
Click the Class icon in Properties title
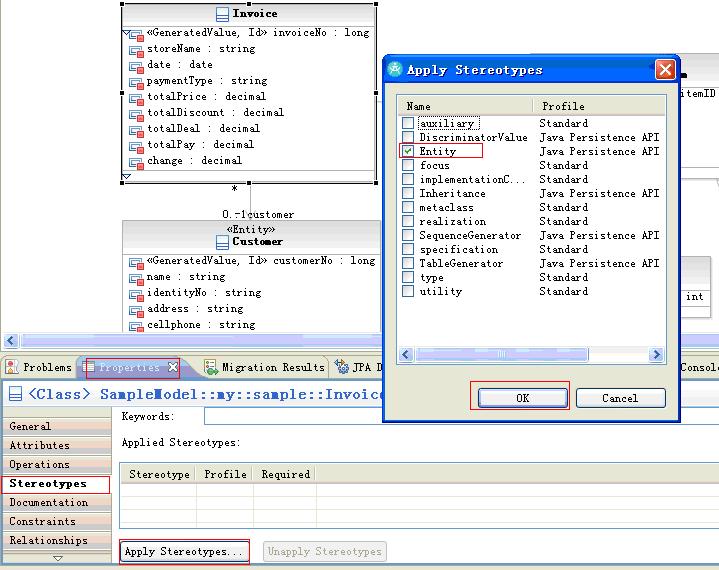[x=15, y=394]
